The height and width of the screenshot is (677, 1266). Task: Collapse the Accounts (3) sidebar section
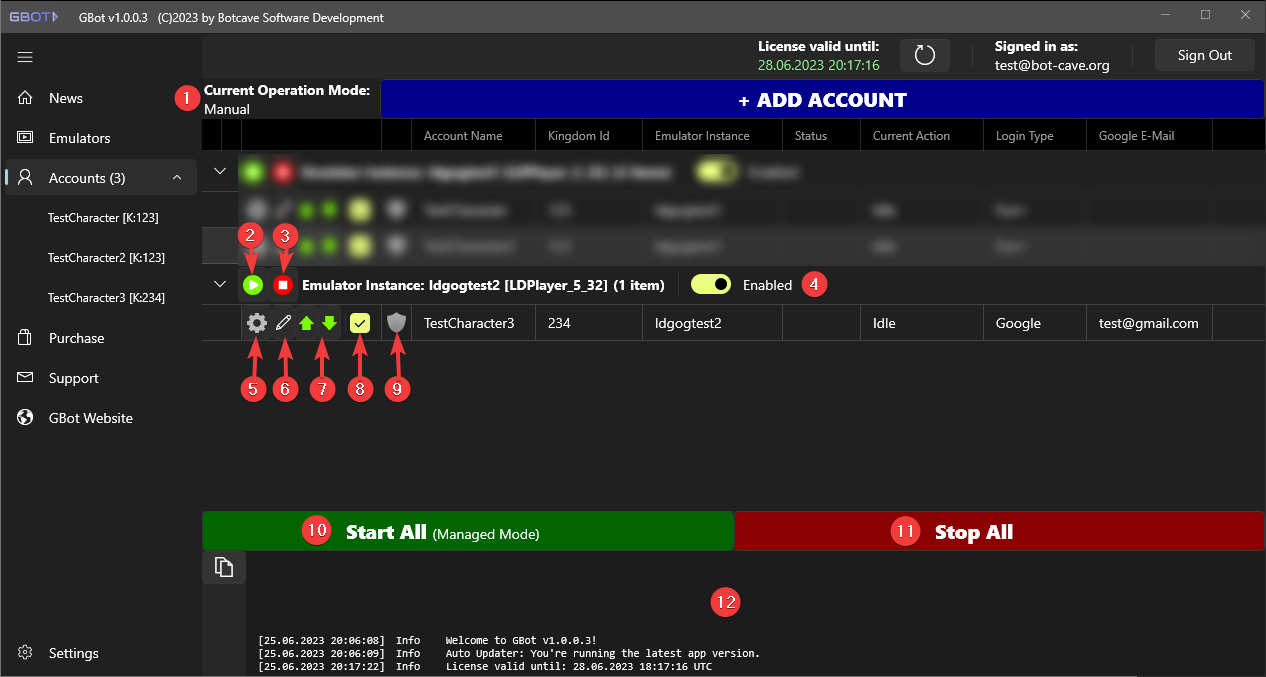point(177,178)
